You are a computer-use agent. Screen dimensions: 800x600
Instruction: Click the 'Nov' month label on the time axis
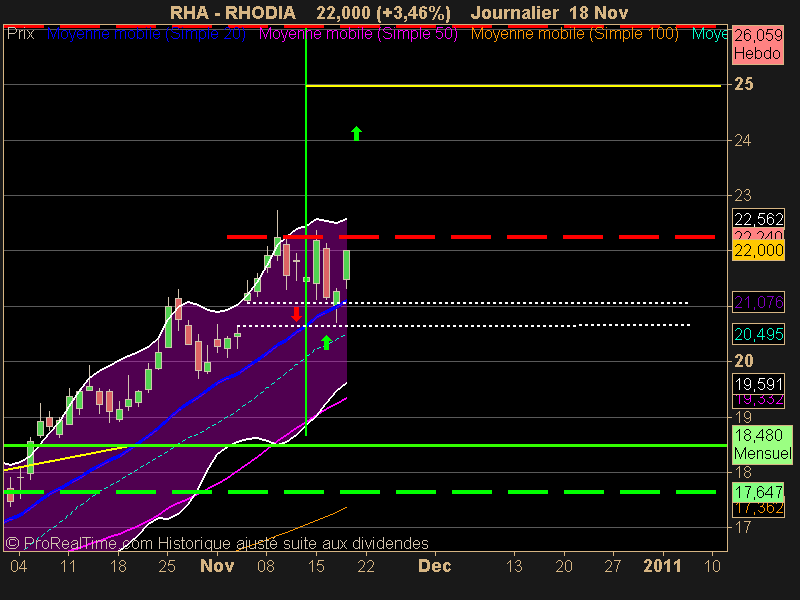pos(217,566)
